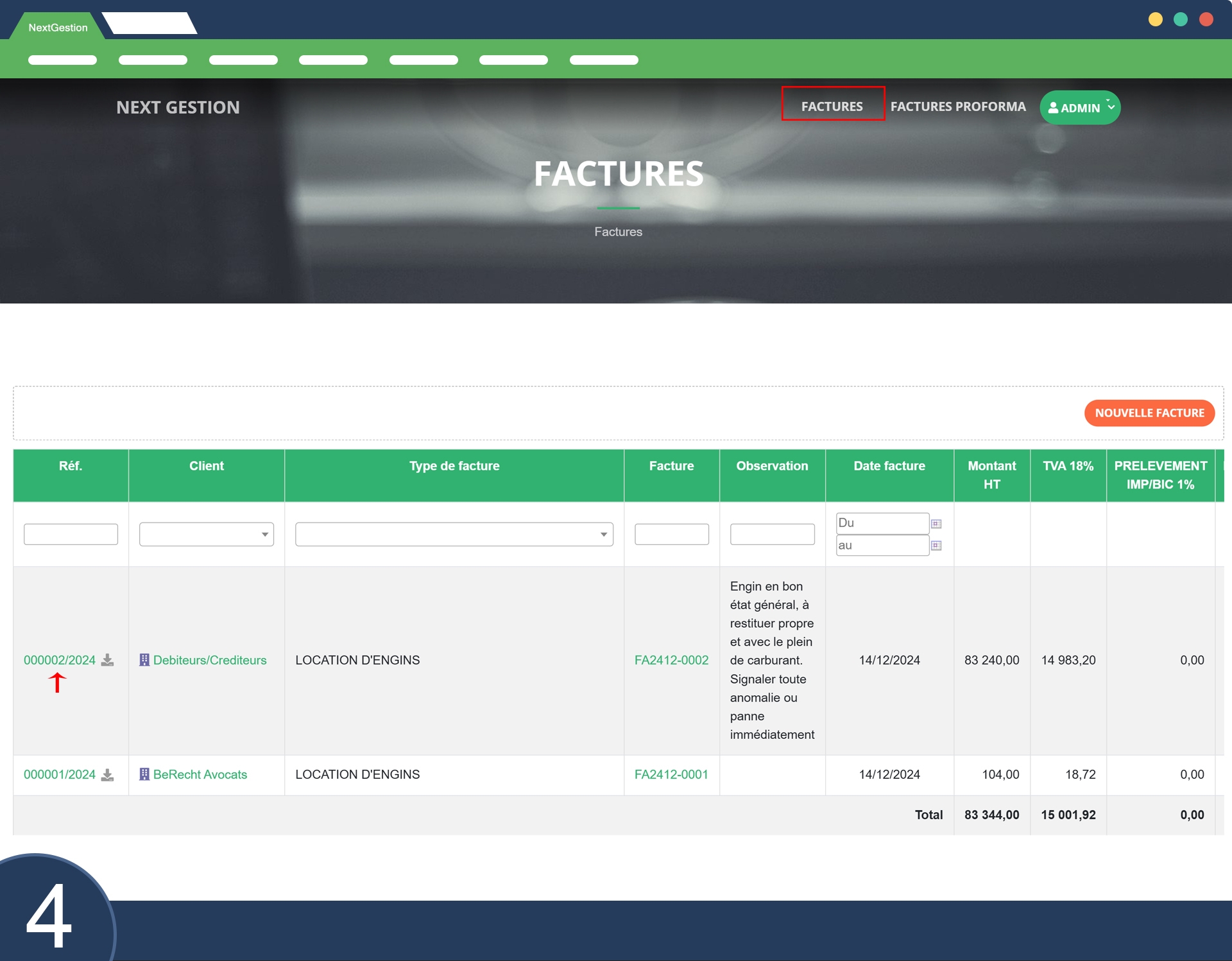Switch to FACTURES PROFORMA menu
This screenshot has width=1232, height=961.
957,107
